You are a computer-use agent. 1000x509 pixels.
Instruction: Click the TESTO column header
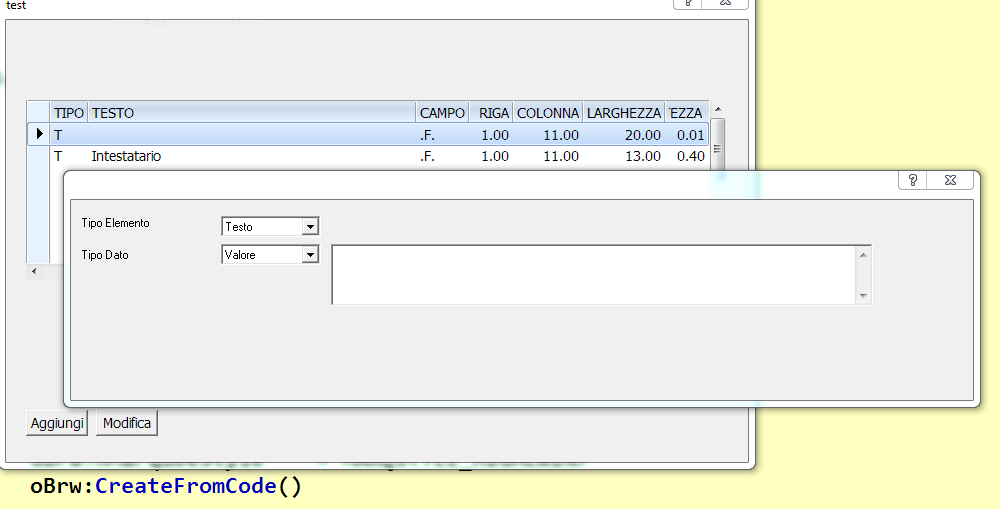252,113
